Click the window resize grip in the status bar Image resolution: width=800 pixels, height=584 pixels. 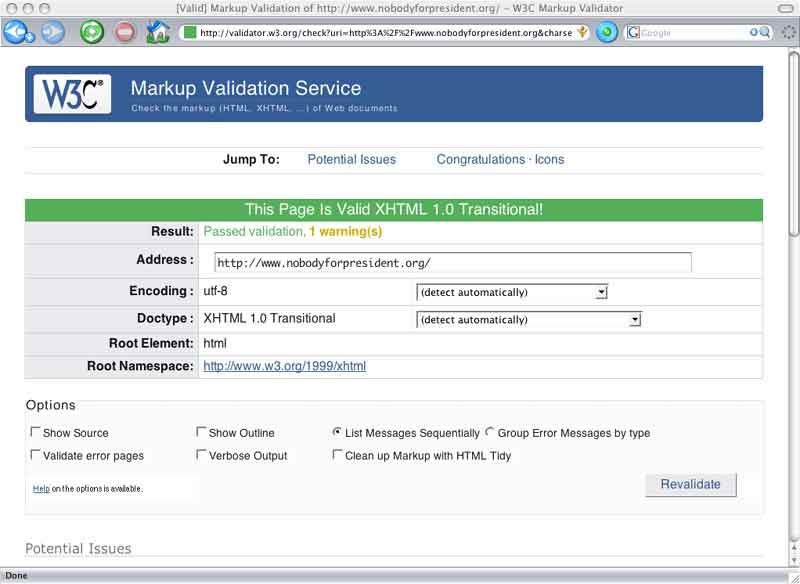[794, 577]
